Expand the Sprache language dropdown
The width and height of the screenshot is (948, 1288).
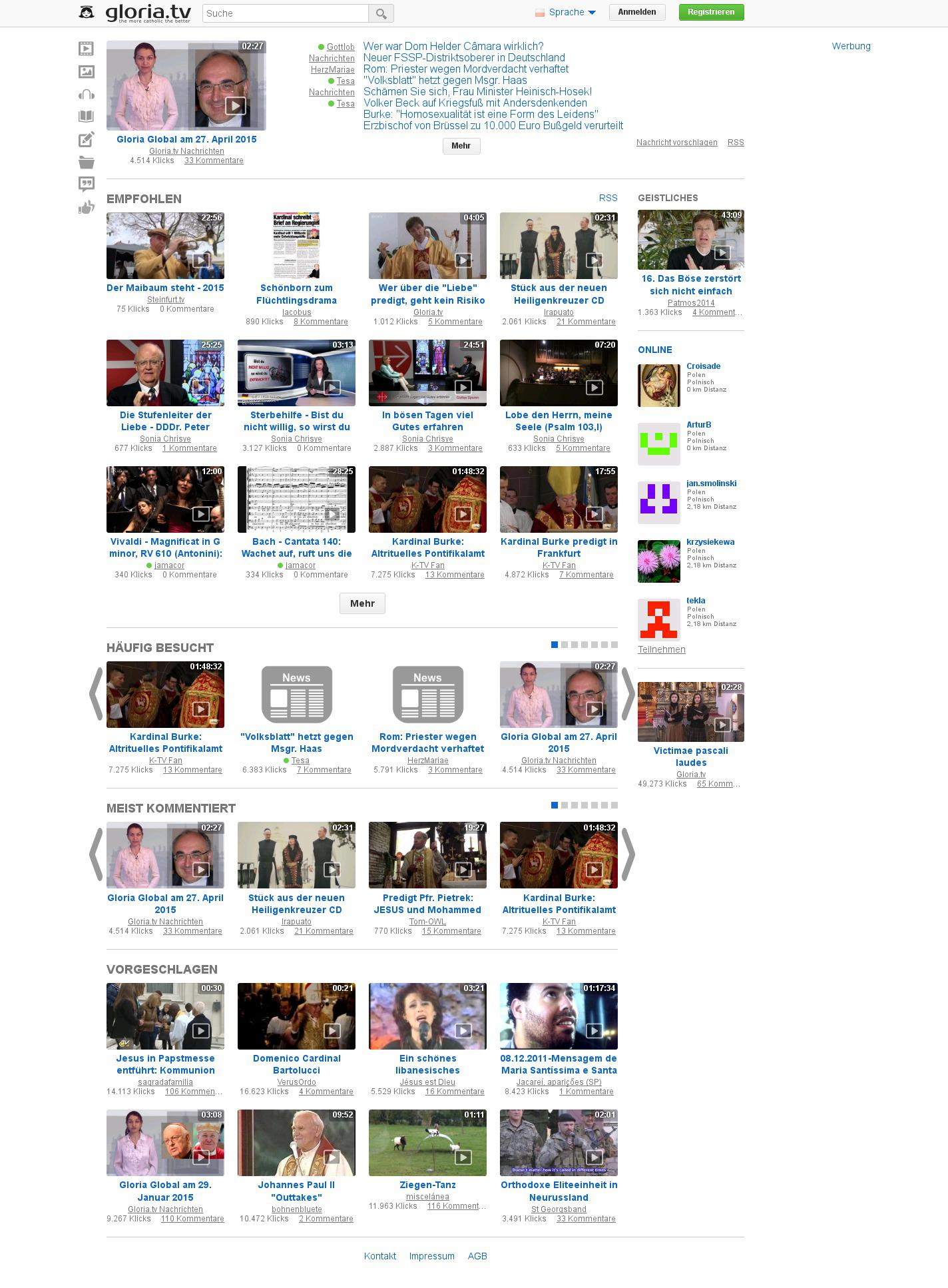tap(566, 13)
